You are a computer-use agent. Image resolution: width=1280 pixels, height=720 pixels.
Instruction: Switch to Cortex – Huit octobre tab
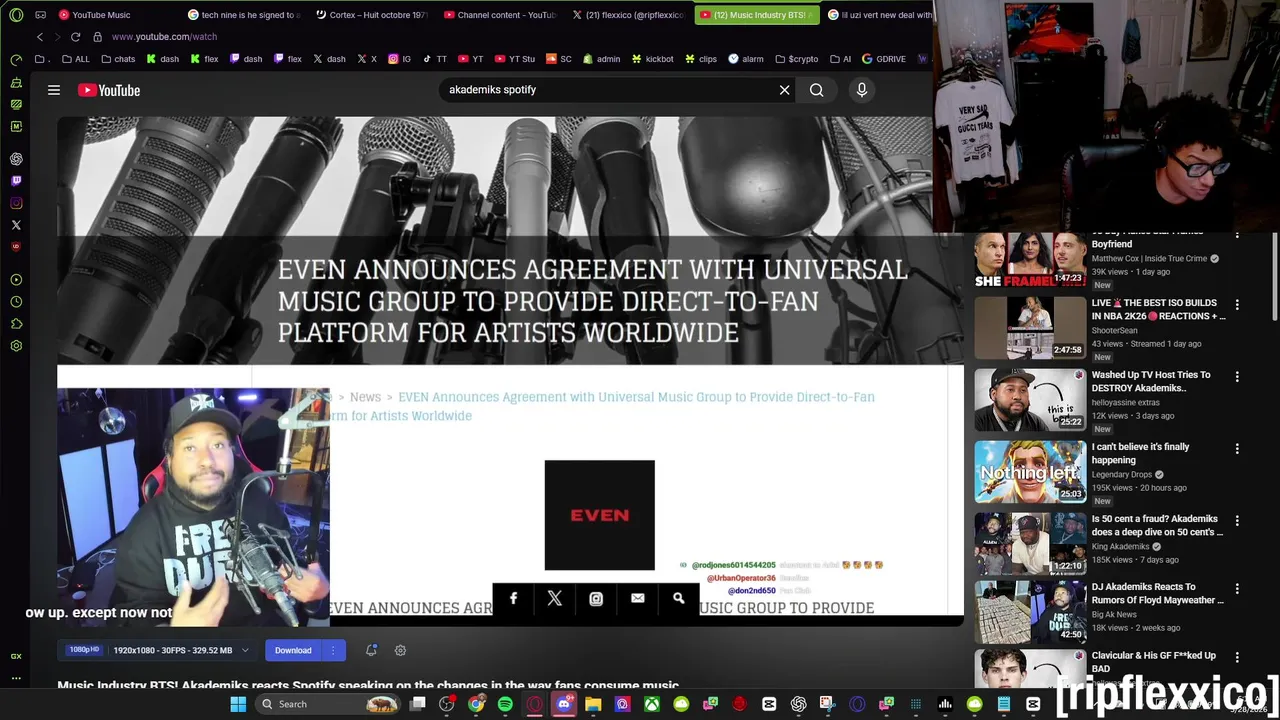[372, 15]
